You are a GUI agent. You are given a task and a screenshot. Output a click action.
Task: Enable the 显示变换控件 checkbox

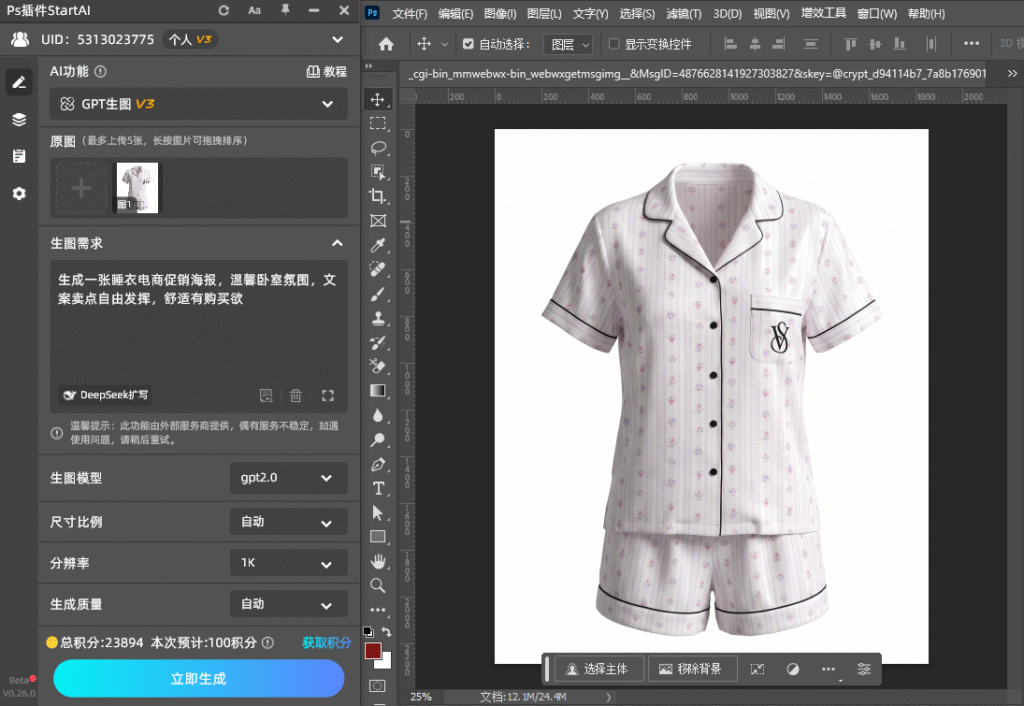click(614, 44)
